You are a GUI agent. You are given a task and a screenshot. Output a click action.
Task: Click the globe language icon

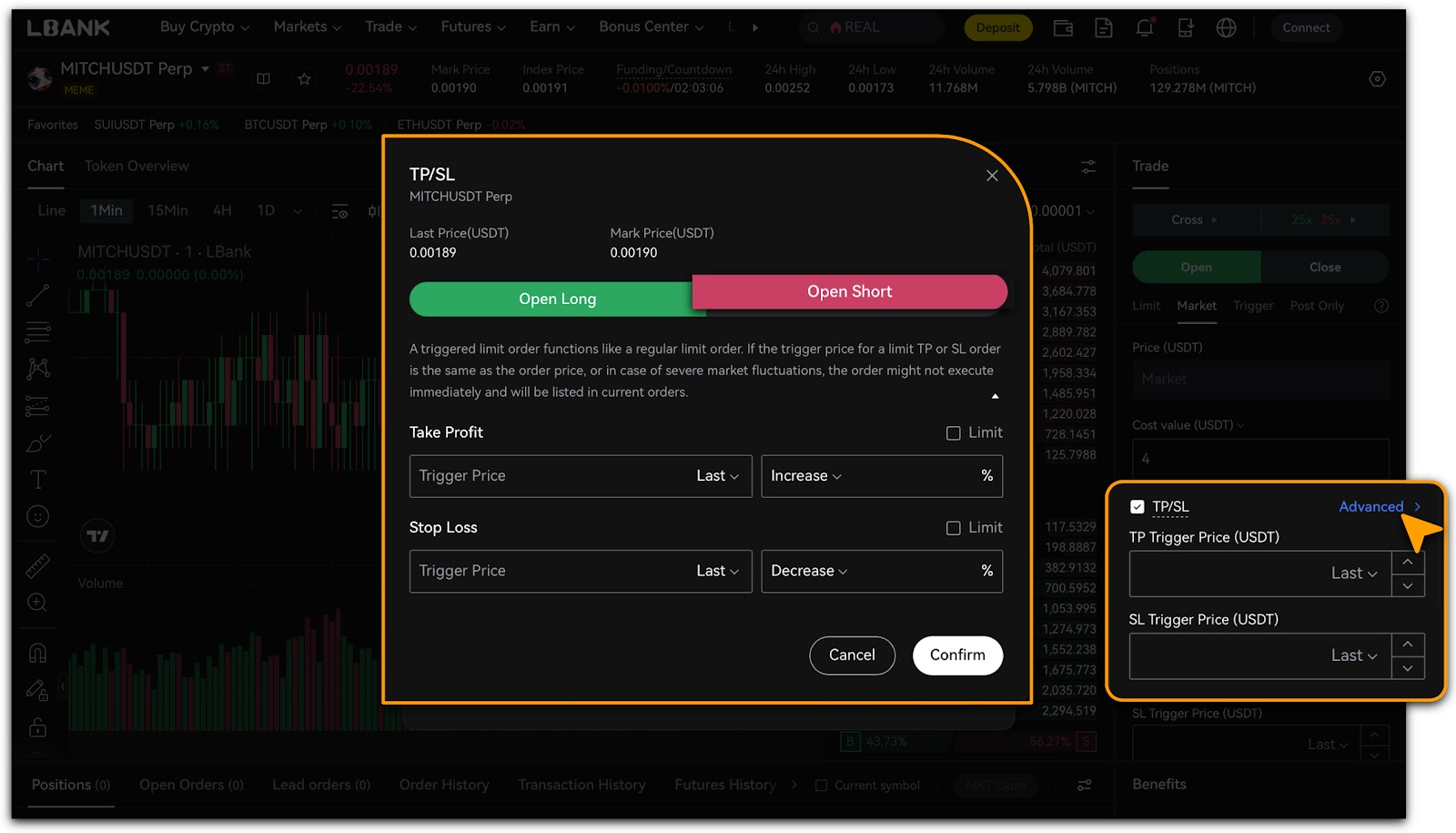coord(1226,28)
